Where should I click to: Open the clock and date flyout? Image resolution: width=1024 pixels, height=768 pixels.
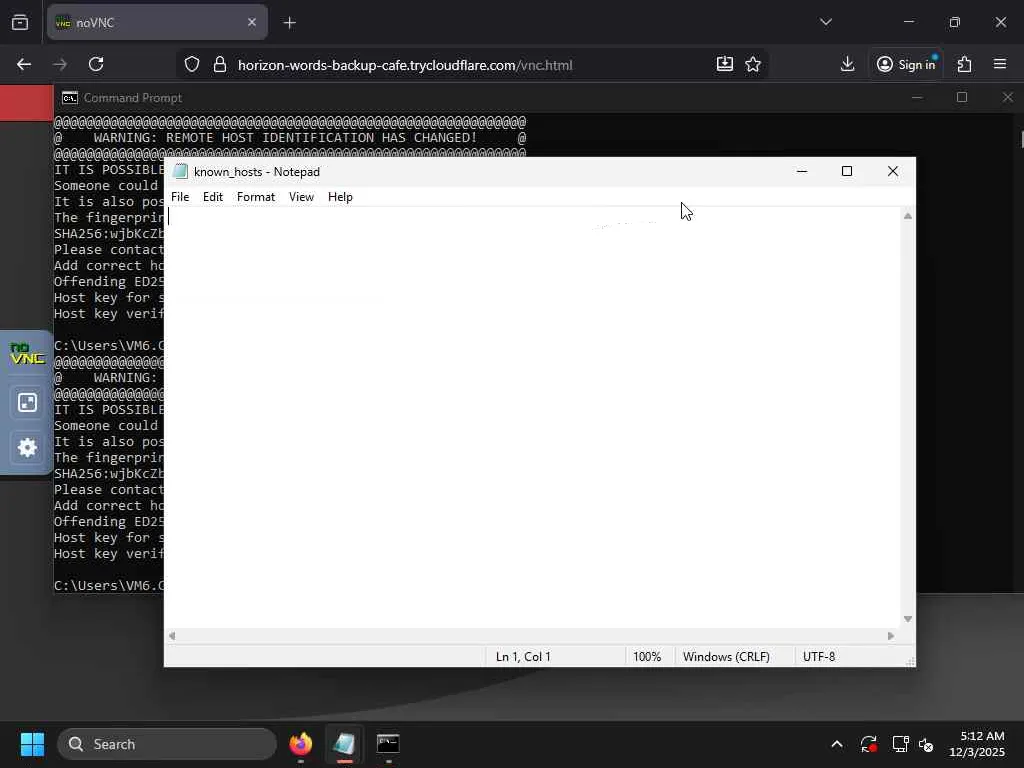pyautogui.click(x=977, y=744)
